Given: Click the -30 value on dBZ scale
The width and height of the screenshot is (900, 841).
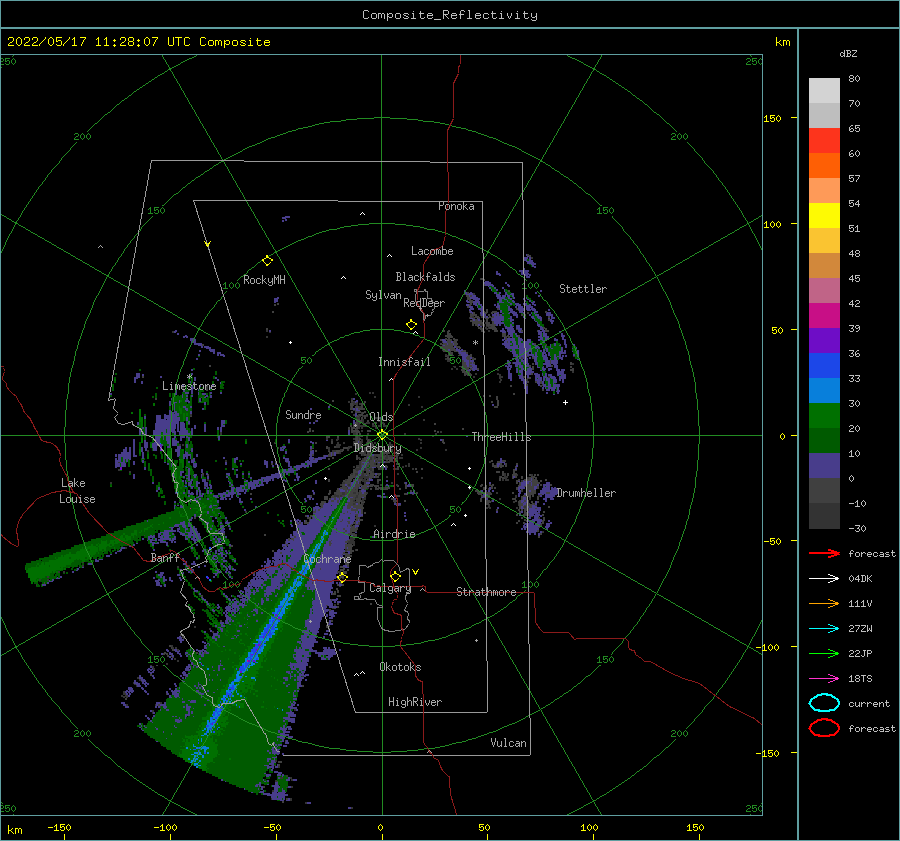Looking at the screenshot, I should point(857,528).
